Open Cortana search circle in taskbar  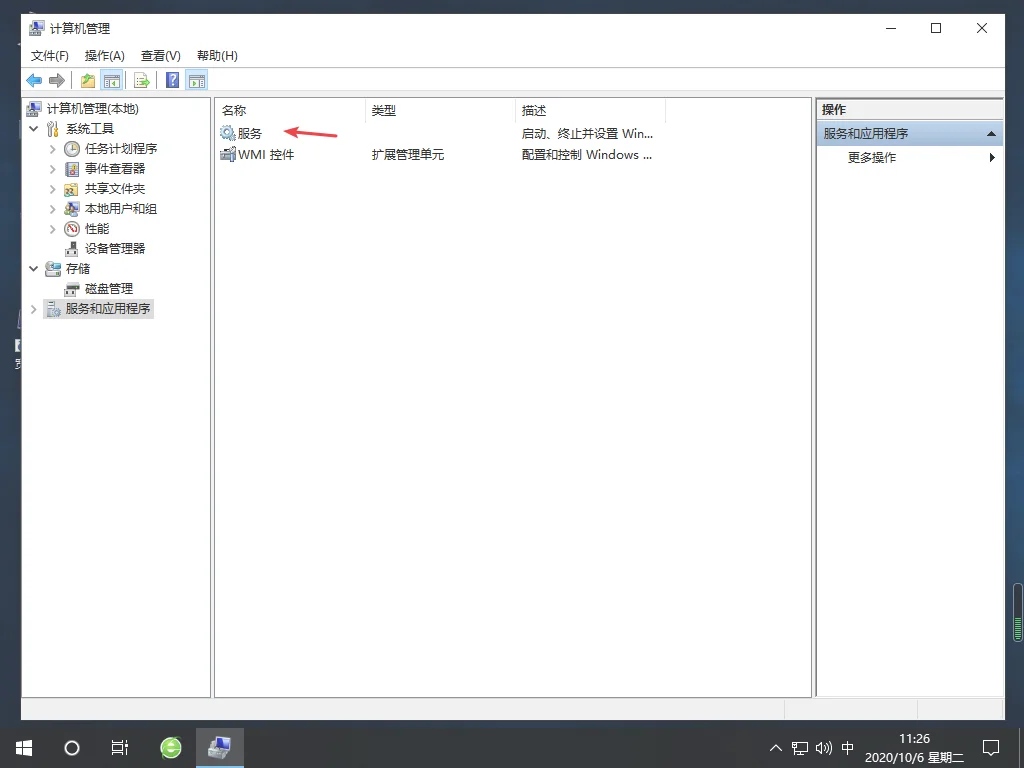point(72,748)
